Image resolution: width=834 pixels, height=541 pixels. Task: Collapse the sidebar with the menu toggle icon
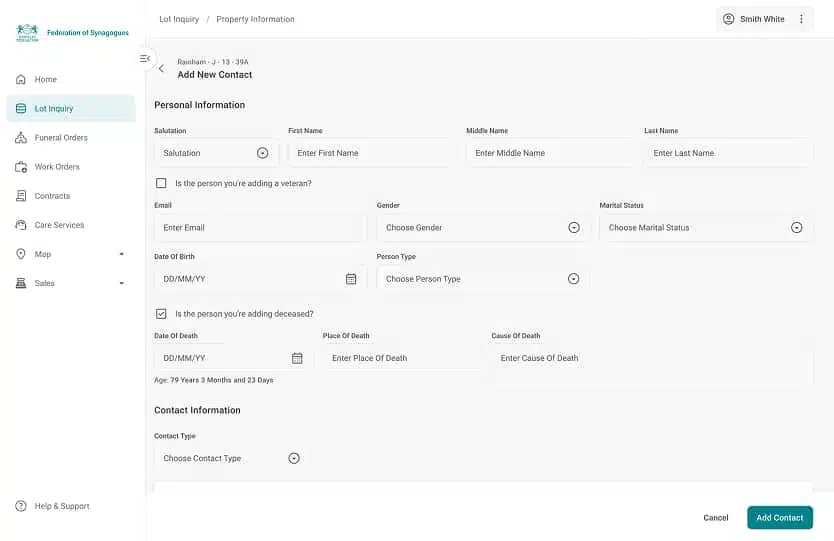coord(145,59)
